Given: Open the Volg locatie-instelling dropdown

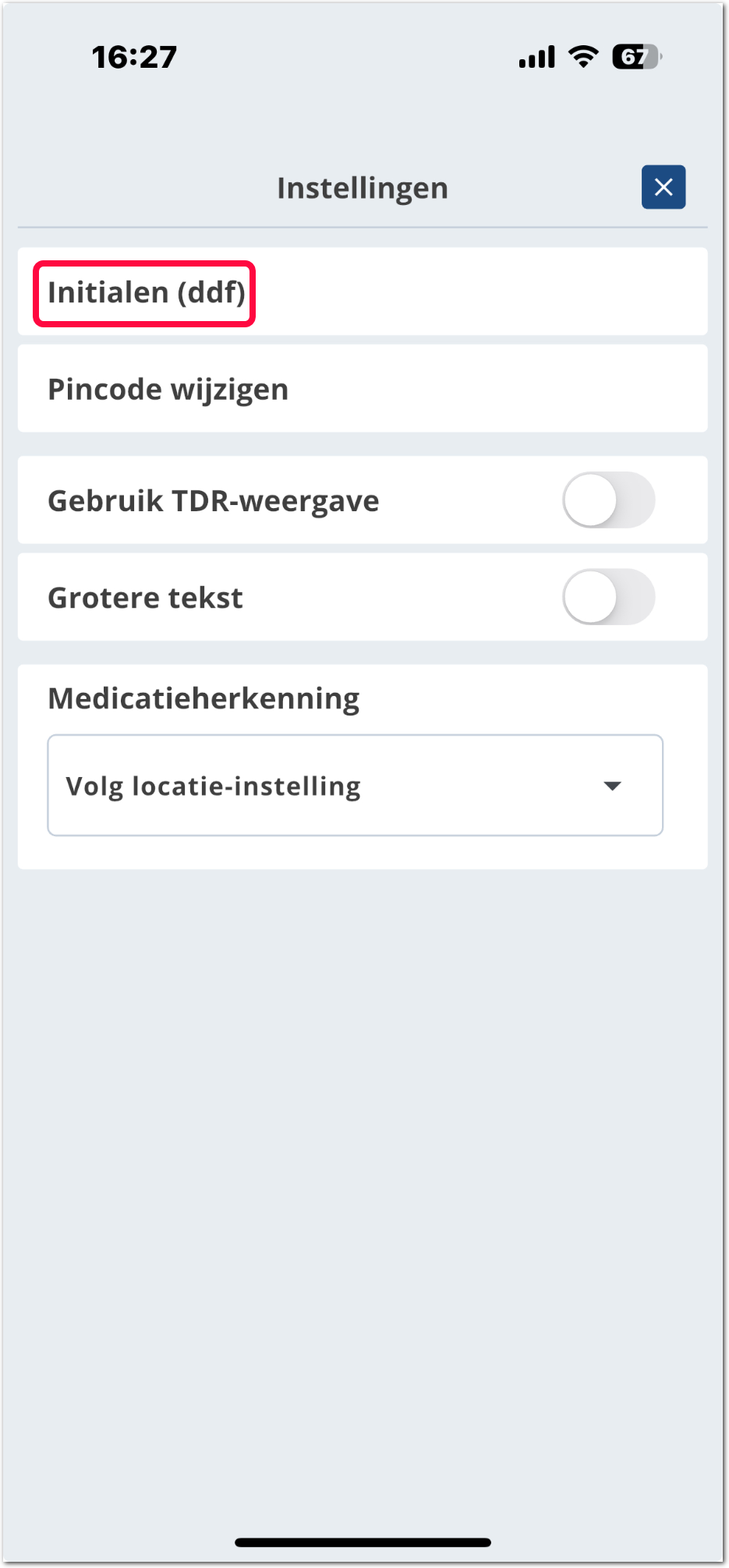Looking at the screenshot, I should click(x=355, y=786).
